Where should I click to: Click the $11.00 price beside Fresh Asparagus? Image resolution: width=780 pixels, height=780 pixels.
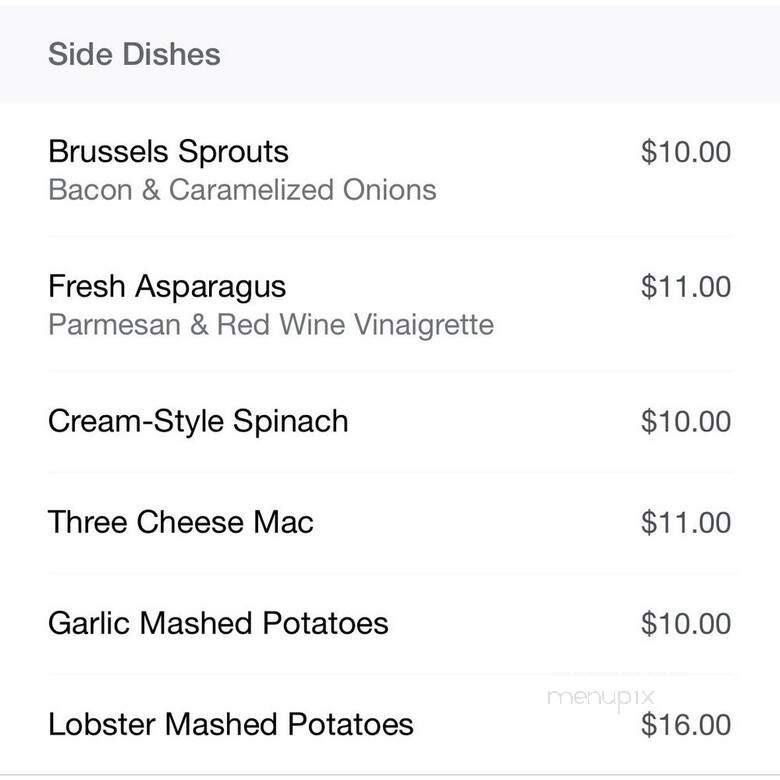click(686, 287)
